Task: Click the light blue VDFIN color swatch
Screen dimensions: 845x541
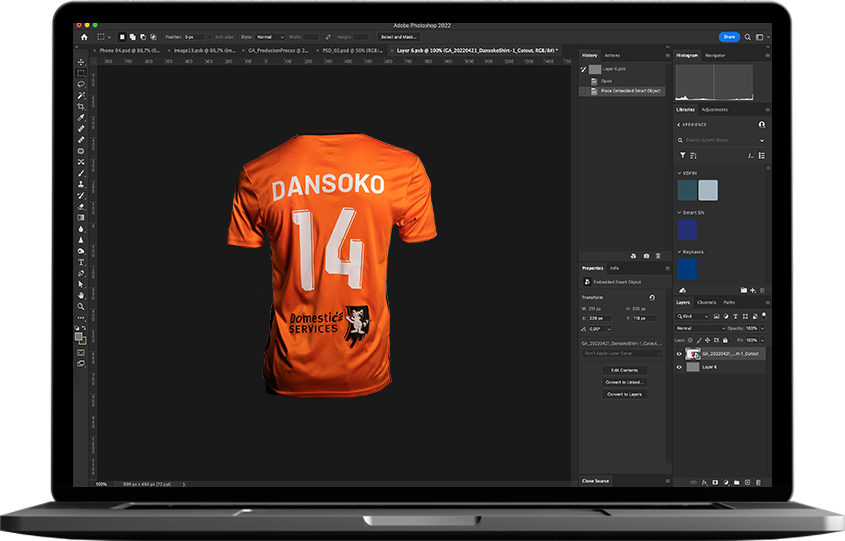Action: 708,190
